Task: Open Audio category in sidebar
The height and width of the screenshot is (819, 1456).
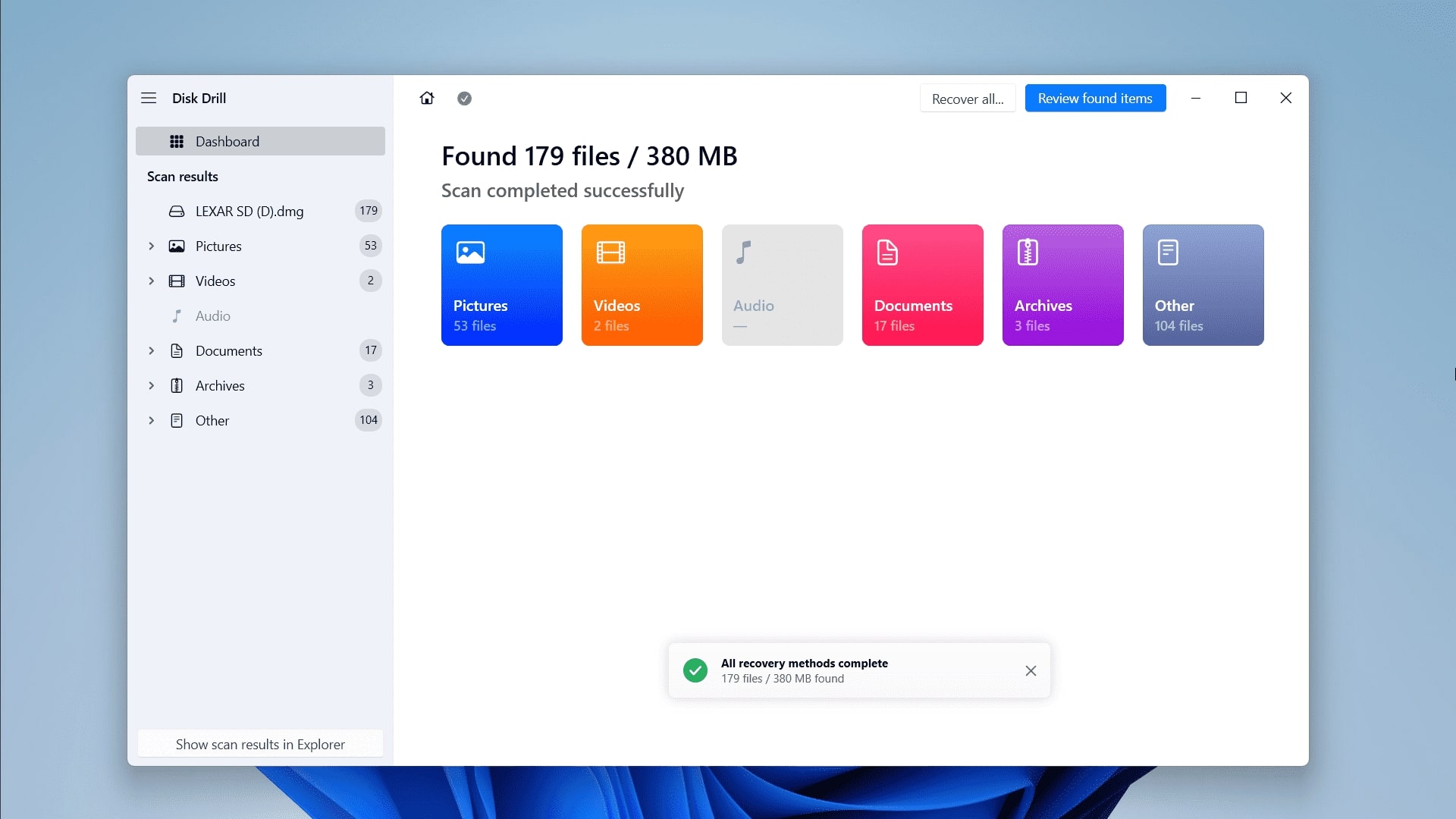Action: pyautogui.click(x=260, y=316)
